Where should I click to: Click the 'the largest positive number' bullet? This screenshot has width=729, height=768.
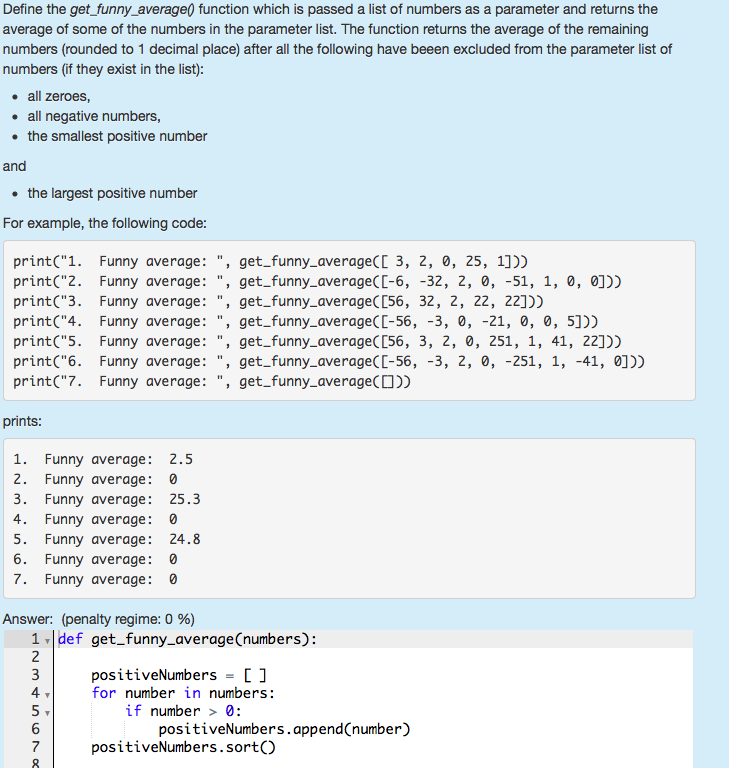pos(112,193)
